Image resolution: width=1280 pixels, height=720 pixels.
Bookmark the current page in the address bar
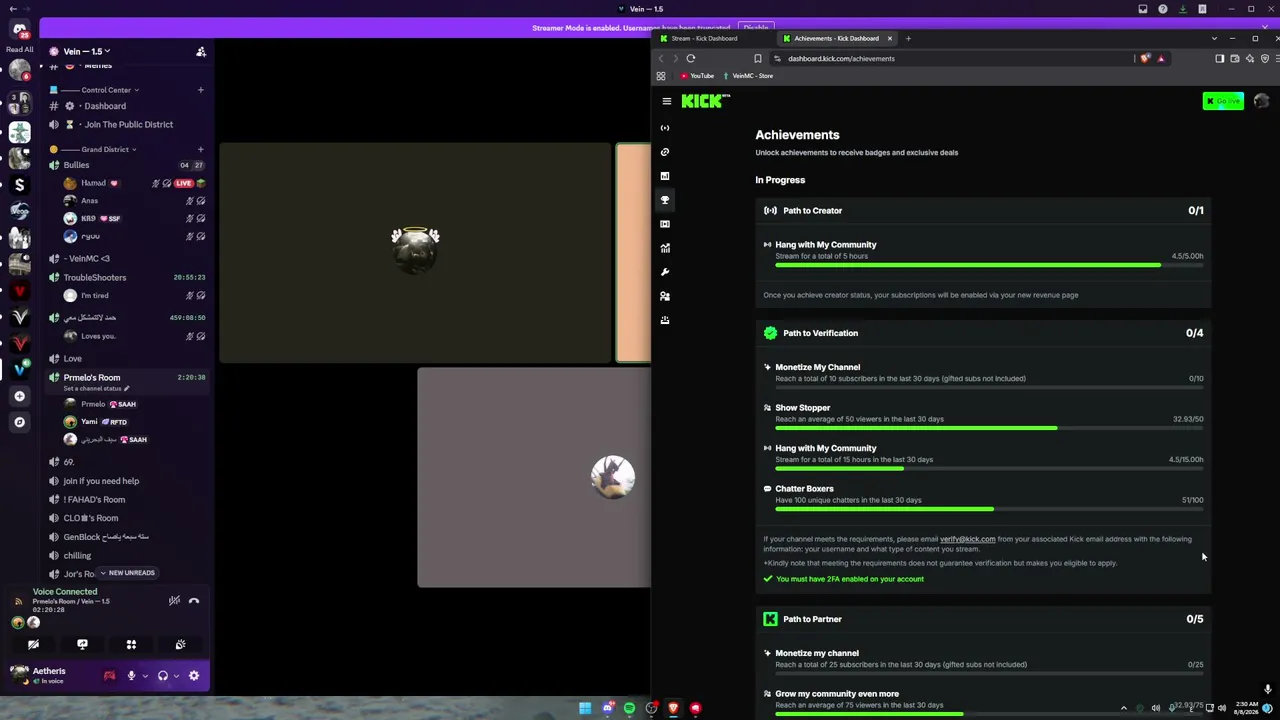(x=758, y=58)
